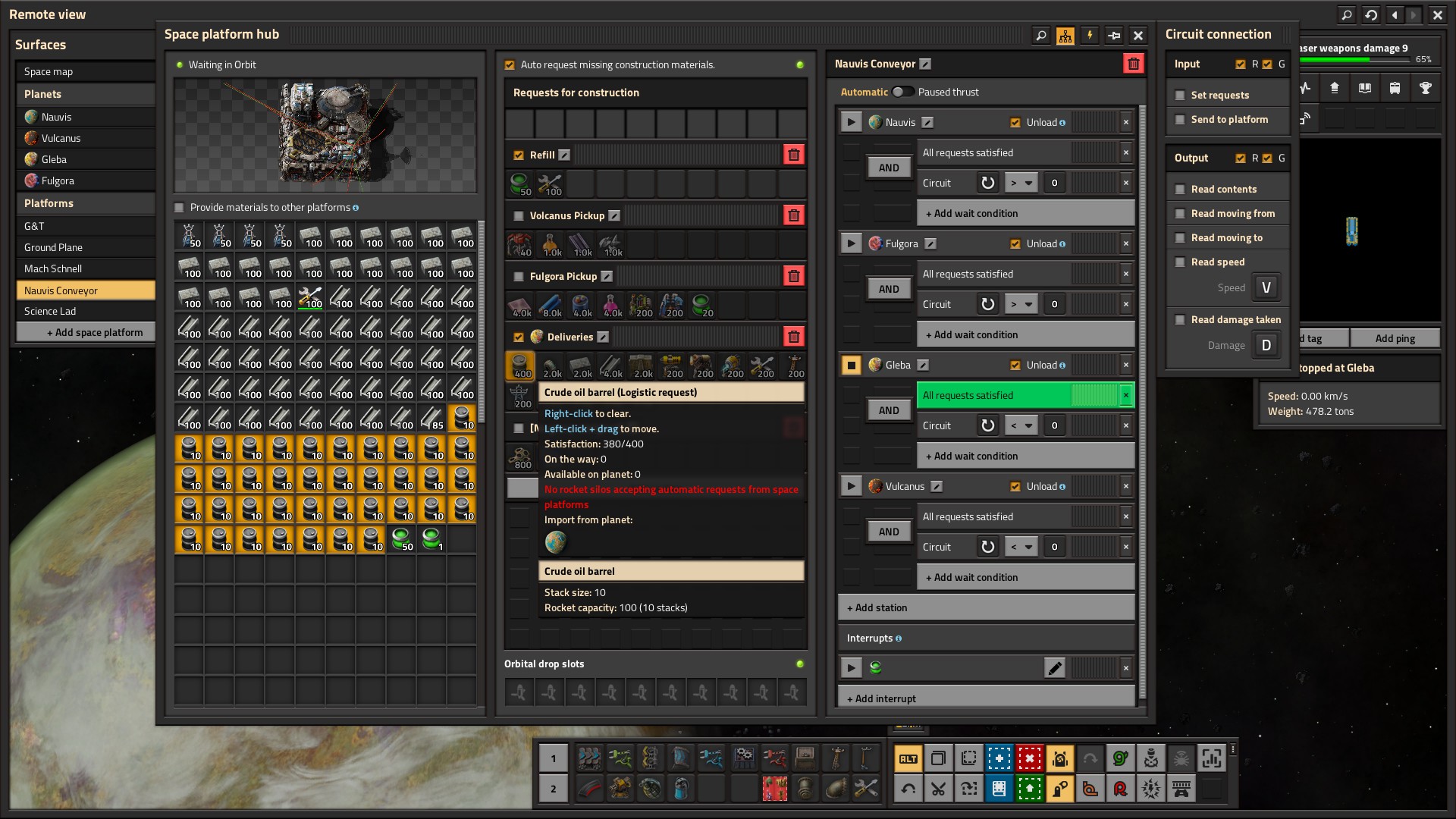The image size is (1456, 819).
Task: Toggle Automatic / Paused thrust switch
Action: click(902, 92)
